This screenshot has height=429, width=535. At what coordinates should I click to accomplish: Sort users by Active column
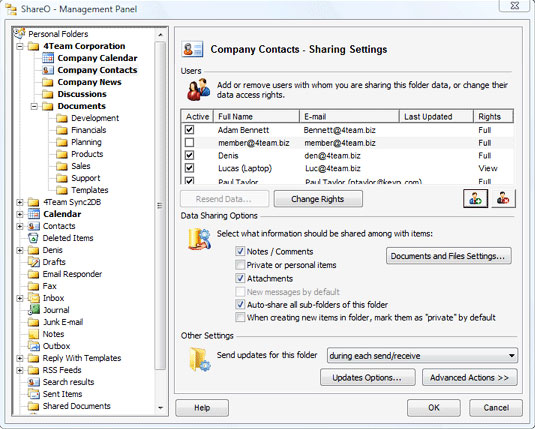pos(197,117)
